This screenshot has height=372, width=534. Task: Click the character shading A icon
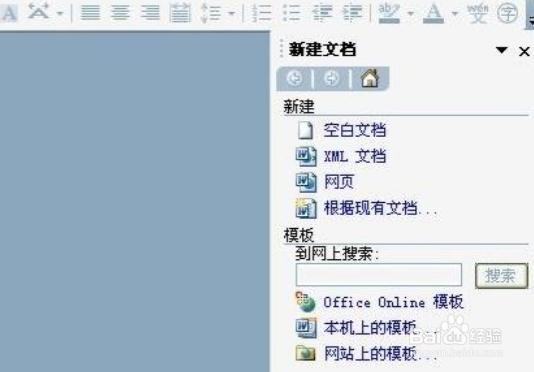pyautogui.click(x=9, y=13)
